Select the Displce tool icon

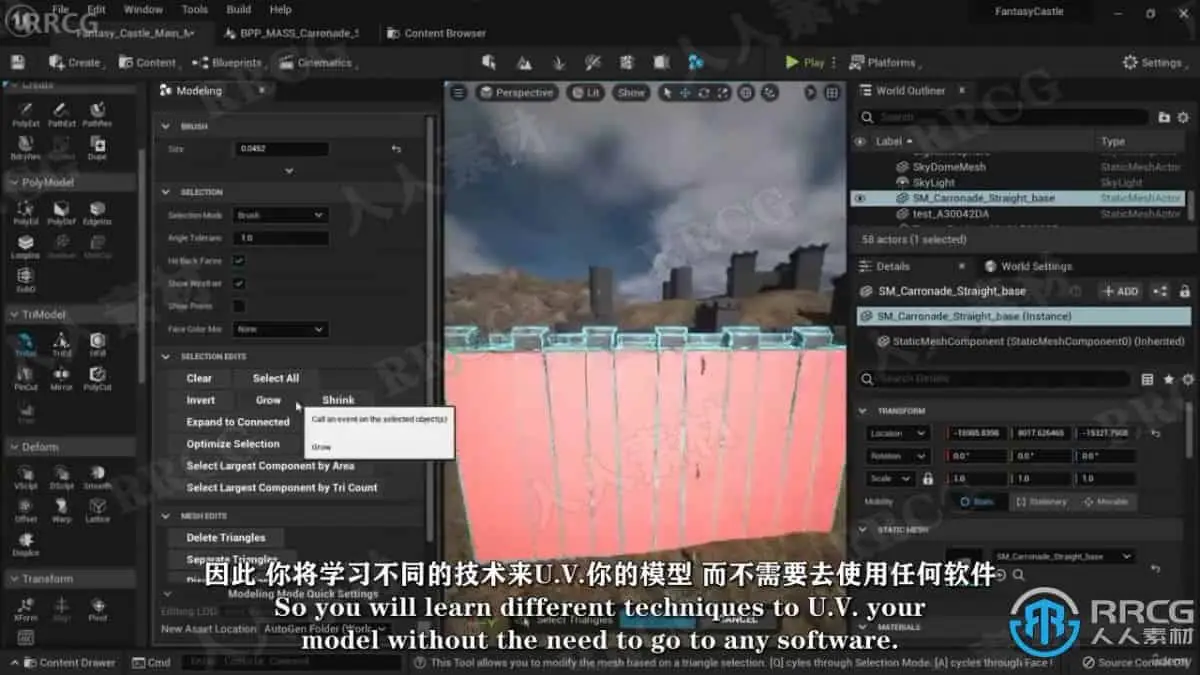25,543
